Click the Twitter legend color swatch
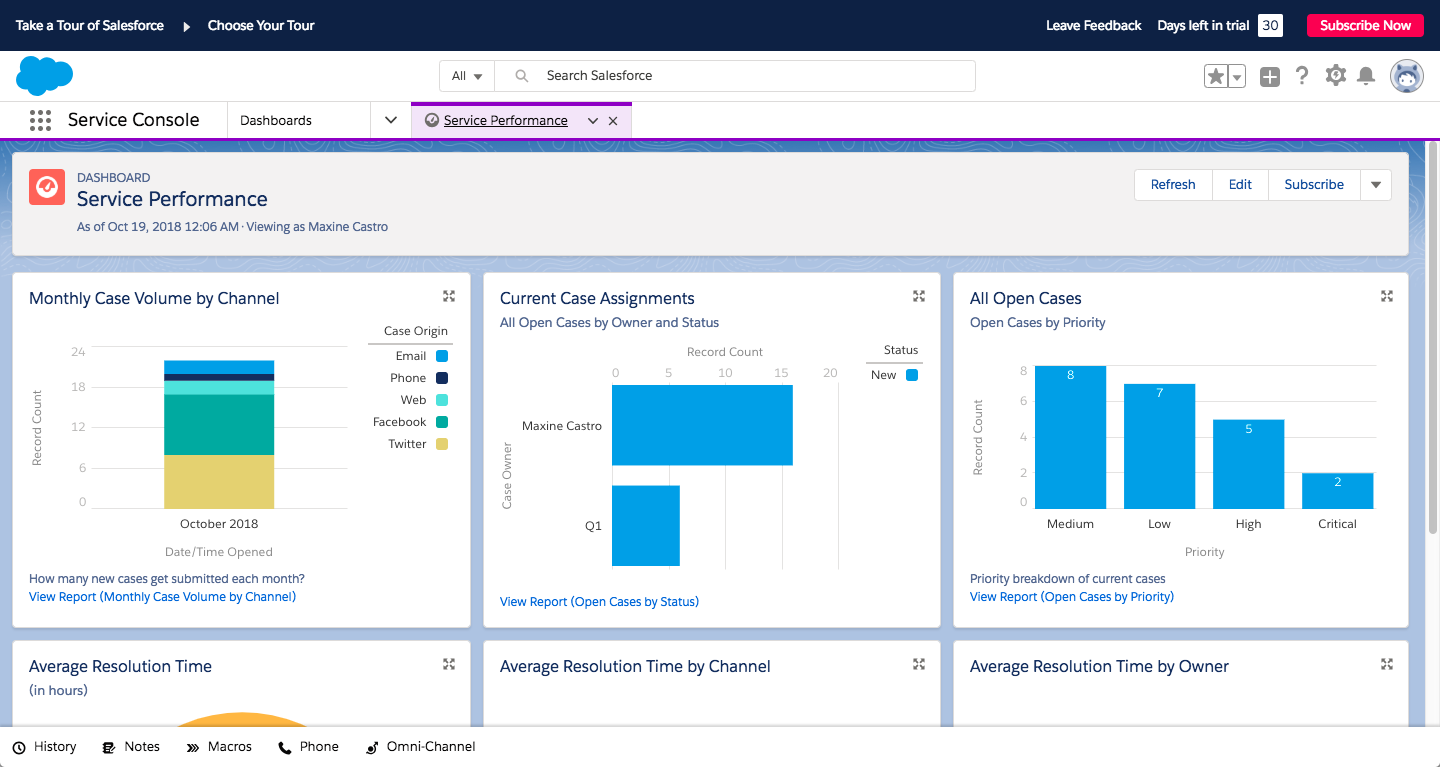The image size is (1440, 767). tap(442, 444)
